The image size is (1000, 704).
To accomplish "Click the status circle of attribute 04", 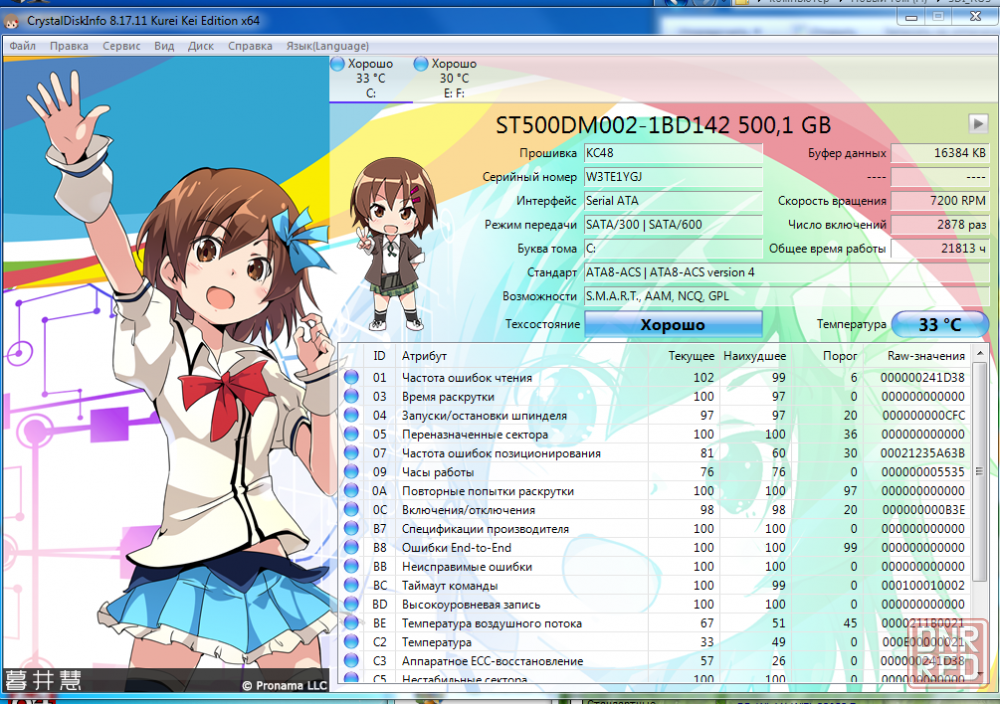I will pos(351,415).
